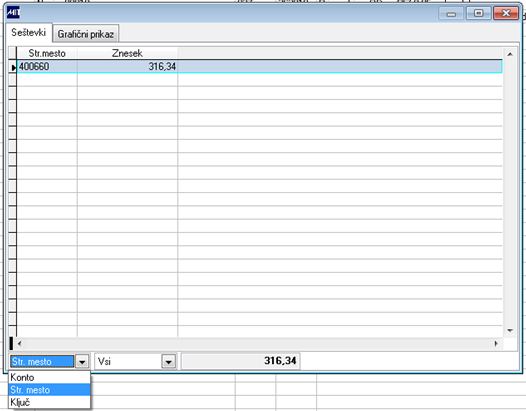Choose Str. mesto in the dropdown list
526x411 pixels.
click(x=49, y=390)
